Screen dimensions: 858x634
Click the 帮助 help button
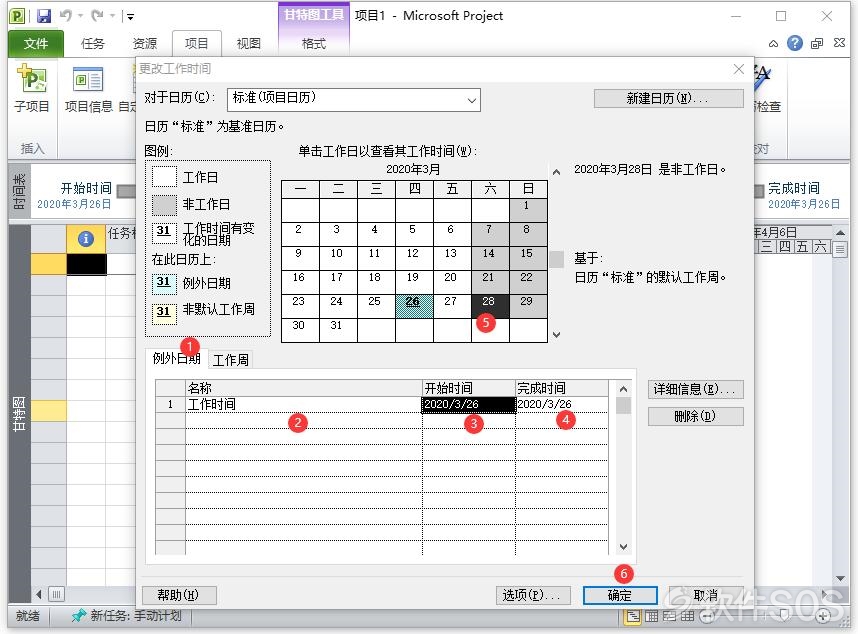coord(179,595)
